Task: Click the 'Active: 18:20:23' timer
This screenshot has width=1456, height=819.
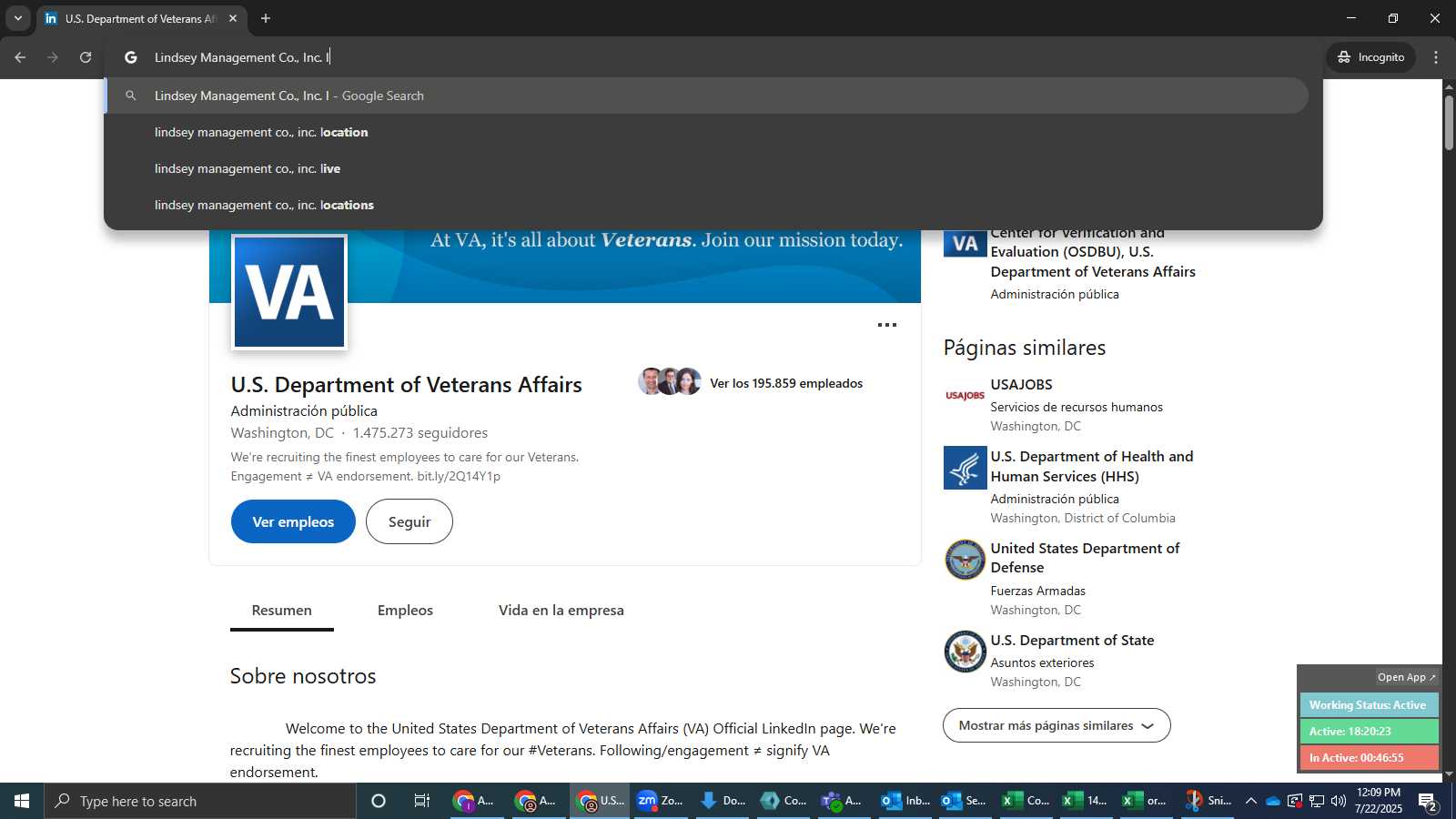Action: pos(1369,732)
